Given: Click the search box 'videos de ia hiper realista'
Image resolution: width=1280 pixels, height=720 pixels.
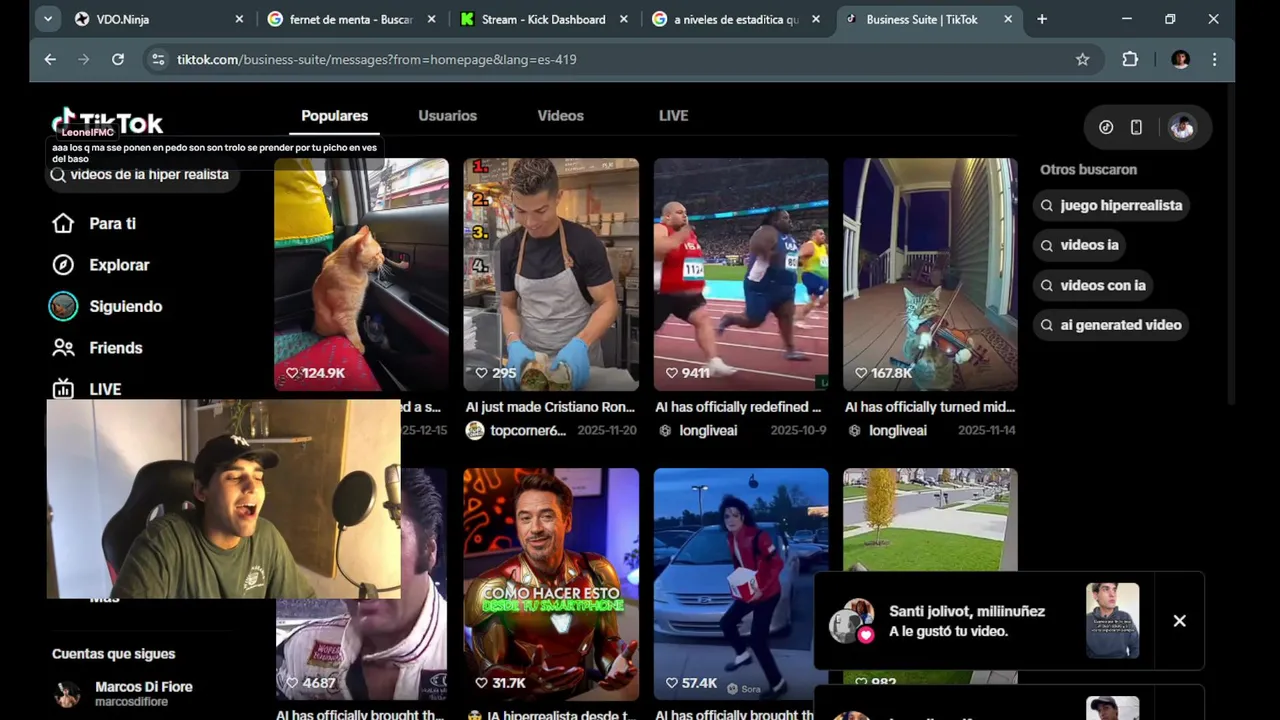Looking at the screenshot, I should (x=140, y=174).
